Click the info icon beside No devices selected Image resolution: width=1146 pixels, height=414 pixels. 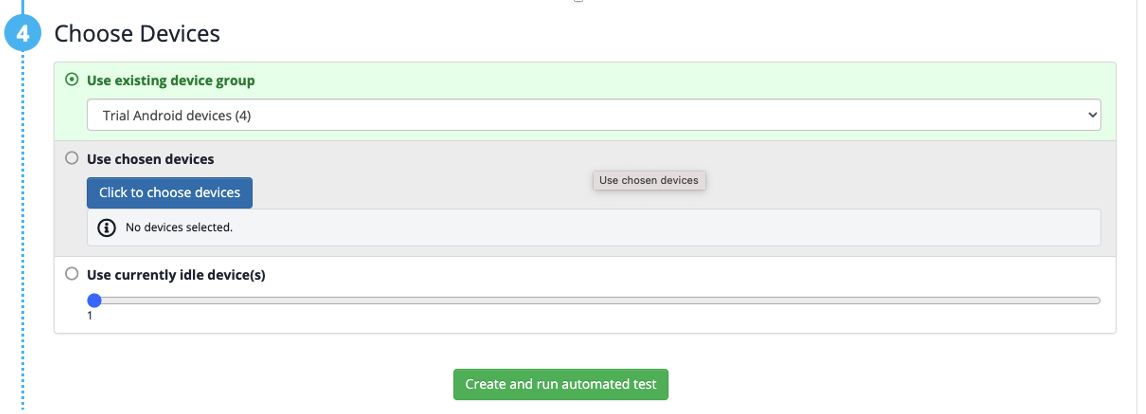coord(106,228)
